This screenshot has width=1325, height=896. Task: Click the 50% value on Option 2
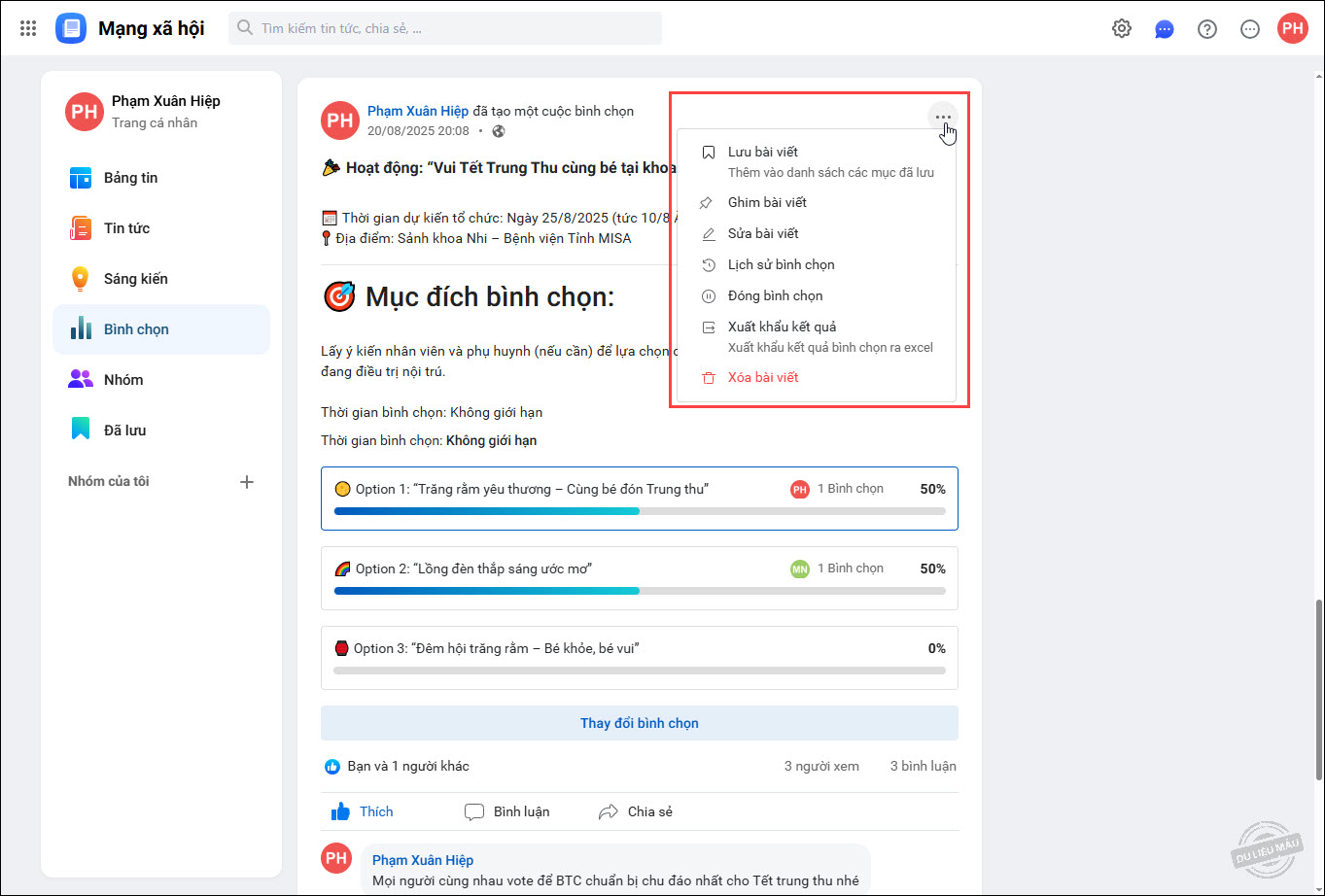click(933, 569)
